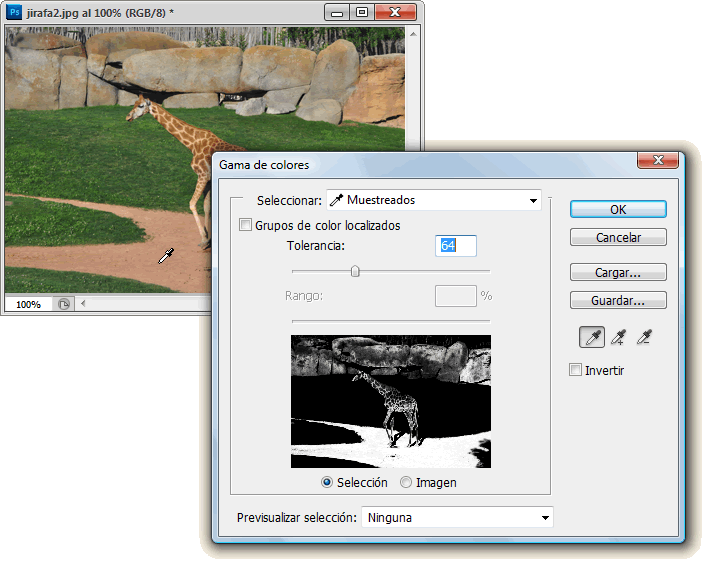Pick the Subtract from Sample eyedropper

(644, 338)
